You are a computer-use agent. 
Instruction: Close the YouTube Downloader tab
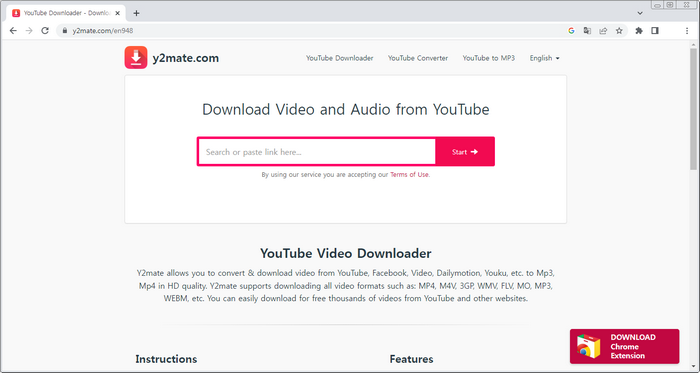point(117,13)
